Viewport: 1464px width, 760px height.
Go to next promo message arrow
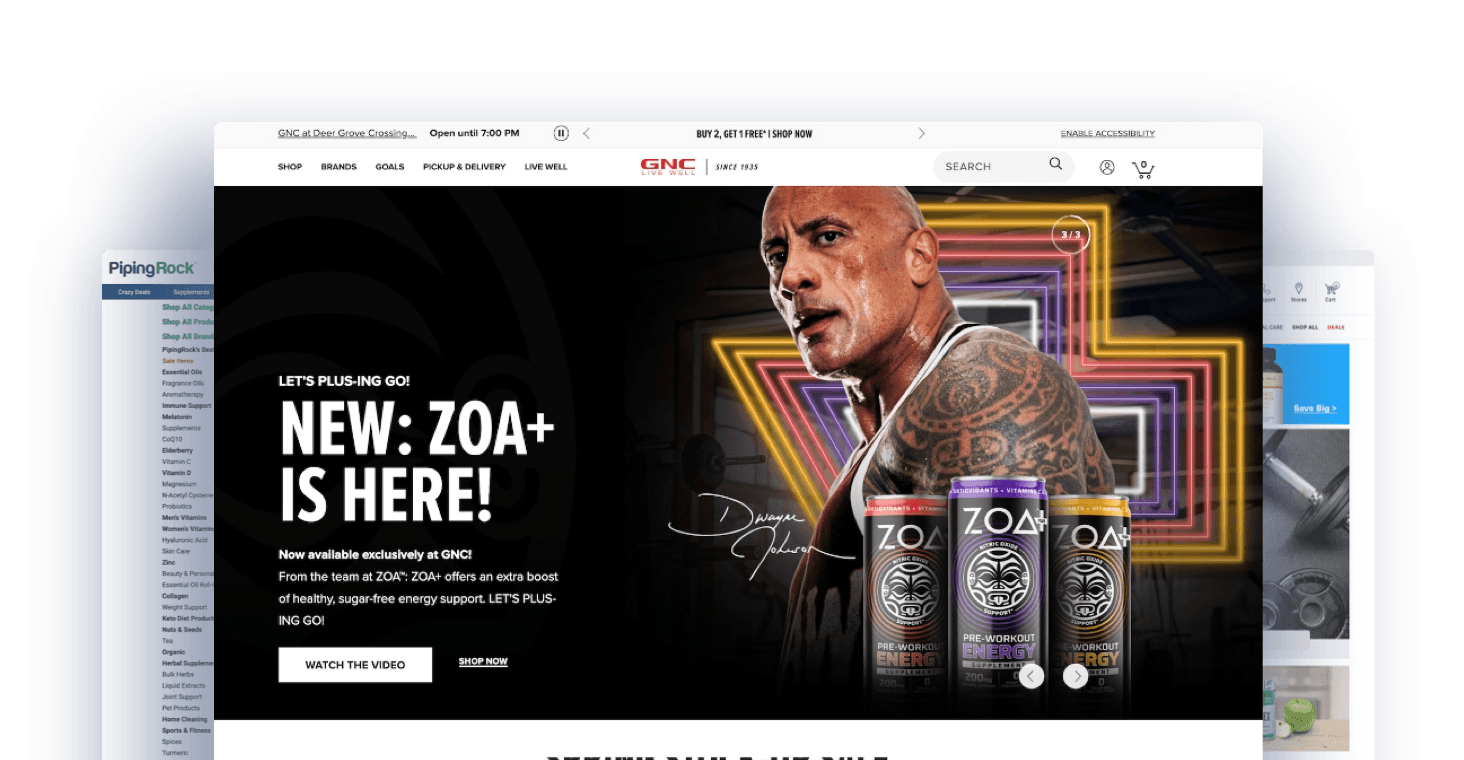pos(921,133)
